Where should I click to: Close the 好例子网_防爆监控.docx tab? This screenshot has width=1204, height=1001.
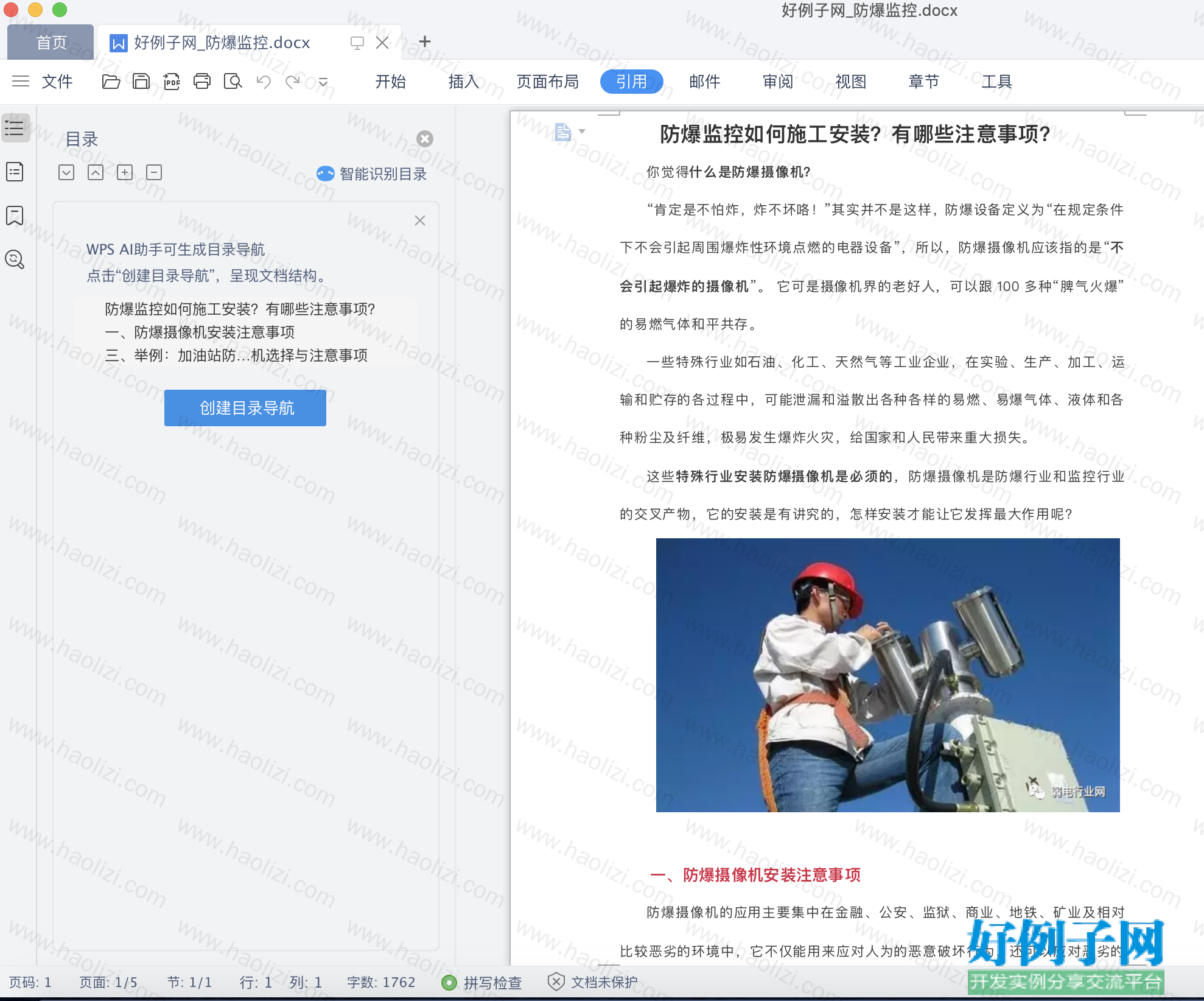click(382, 43)
